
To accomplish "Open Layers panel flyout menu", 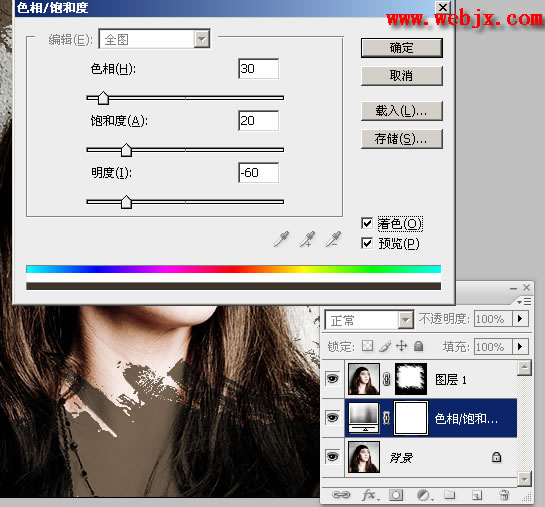I will click(524, 301).
